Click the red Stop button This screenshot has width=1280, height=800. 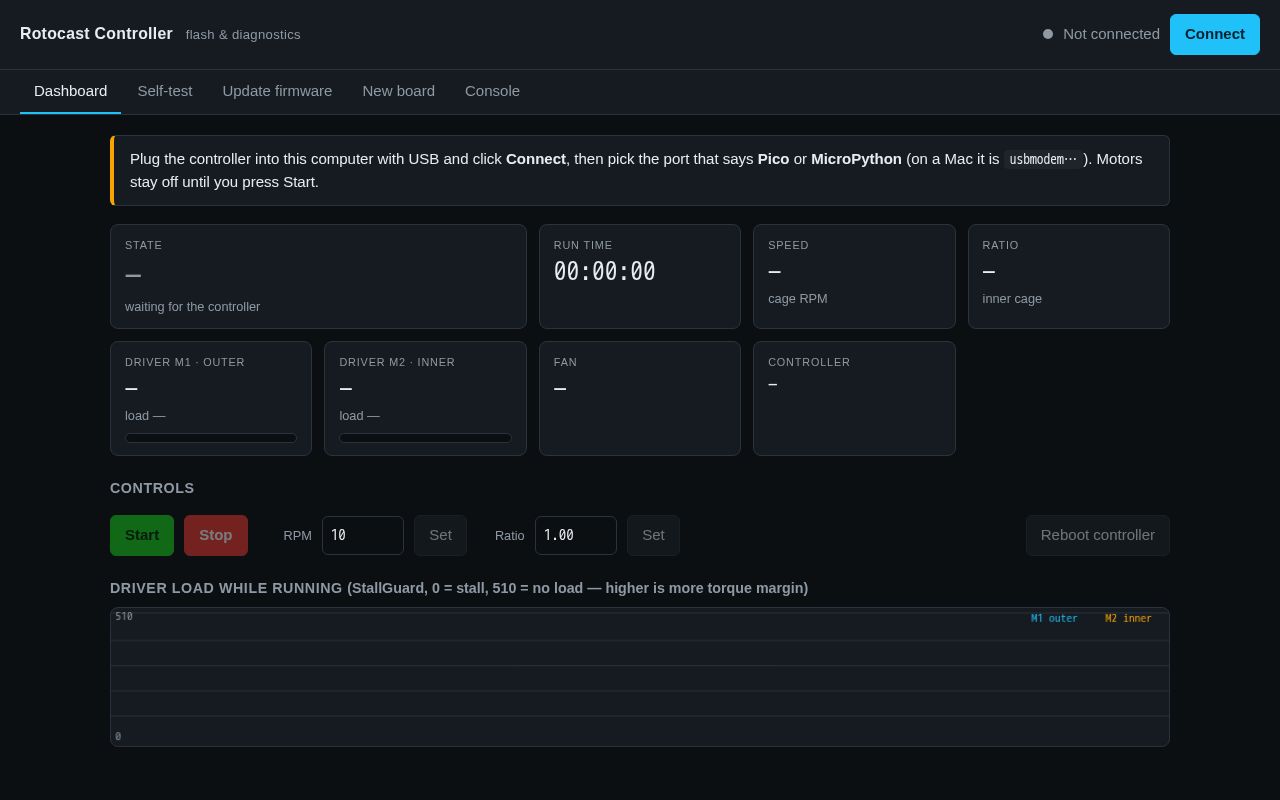[x=216, y=535]
